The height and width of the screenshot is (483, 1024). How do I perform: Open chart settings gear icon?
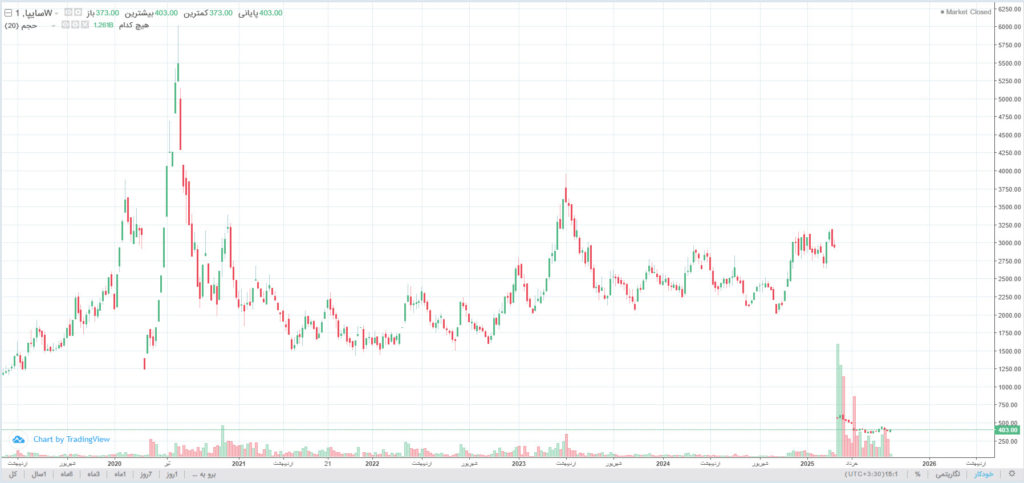pyautogui.click(x=1011, y=474)
